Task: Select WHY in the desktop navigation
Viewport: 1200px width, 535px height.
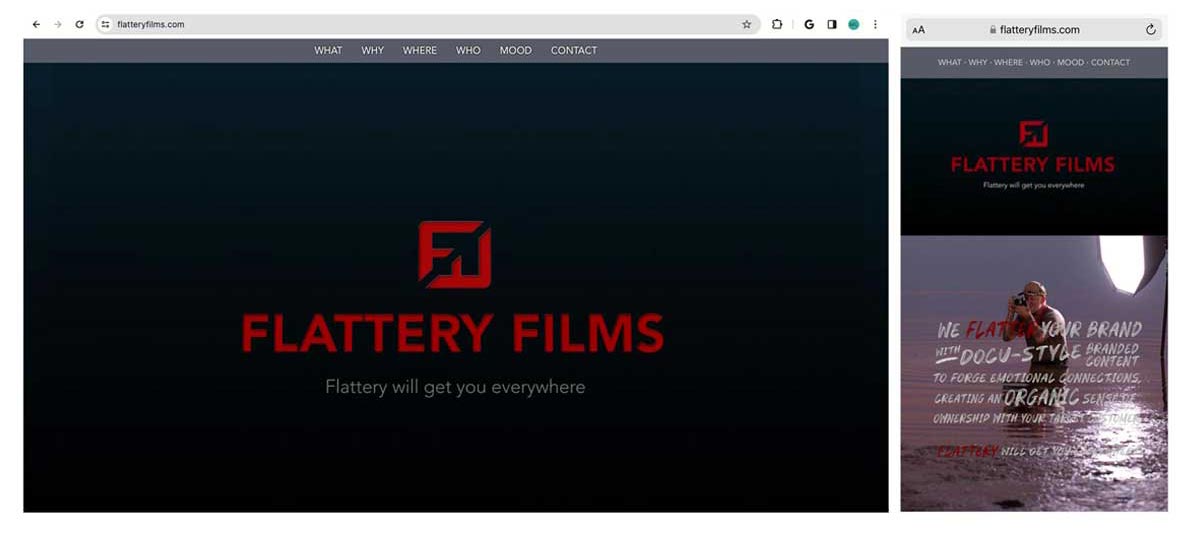Action: pos(372,51)
